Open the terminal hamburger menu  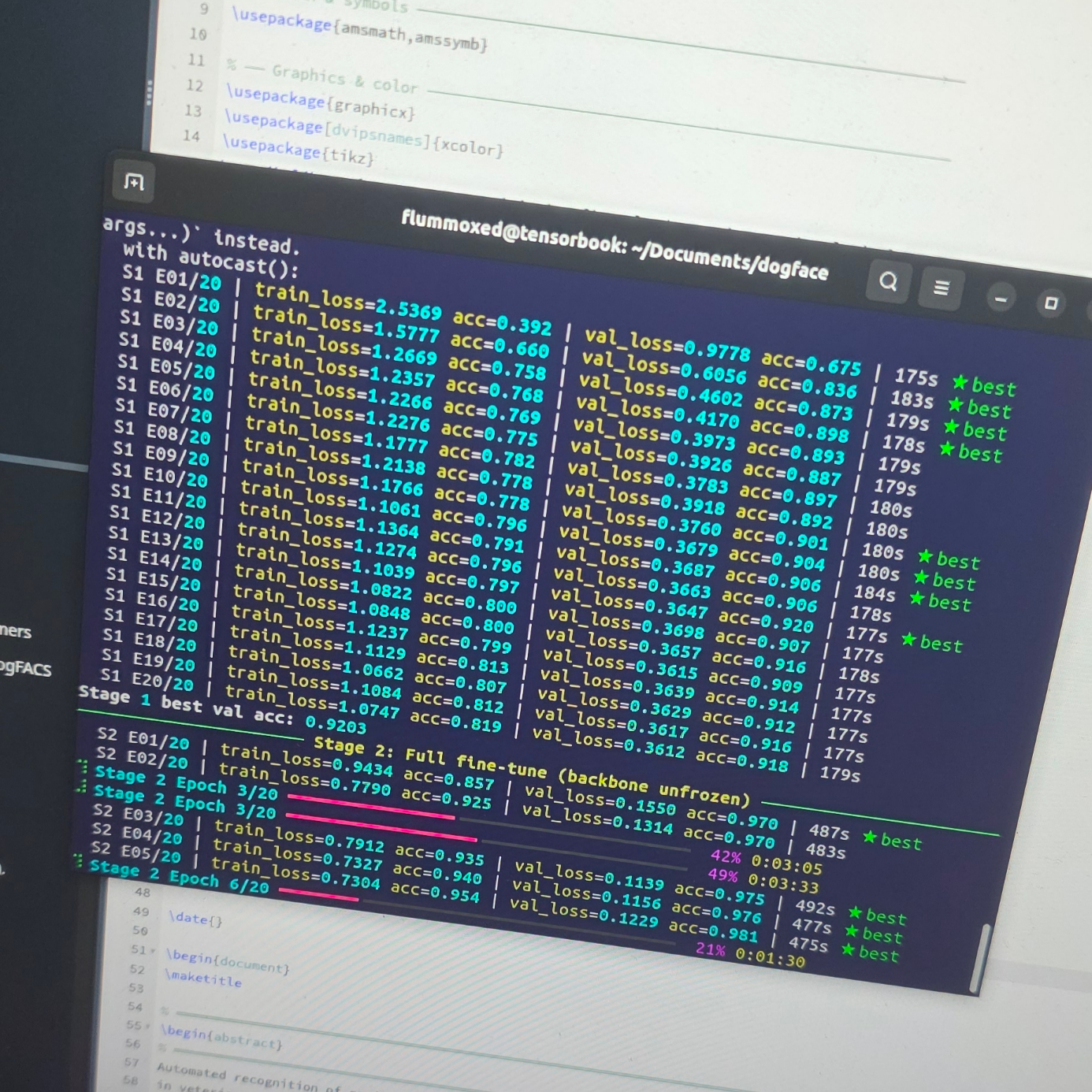point(941,288)
